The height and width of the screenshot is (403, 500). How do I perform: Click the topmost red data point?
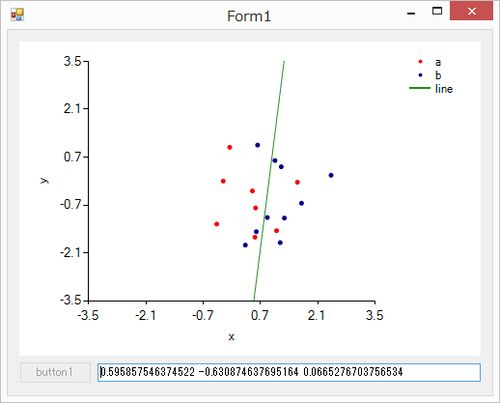pyautogui.click(x=230, y=147)
